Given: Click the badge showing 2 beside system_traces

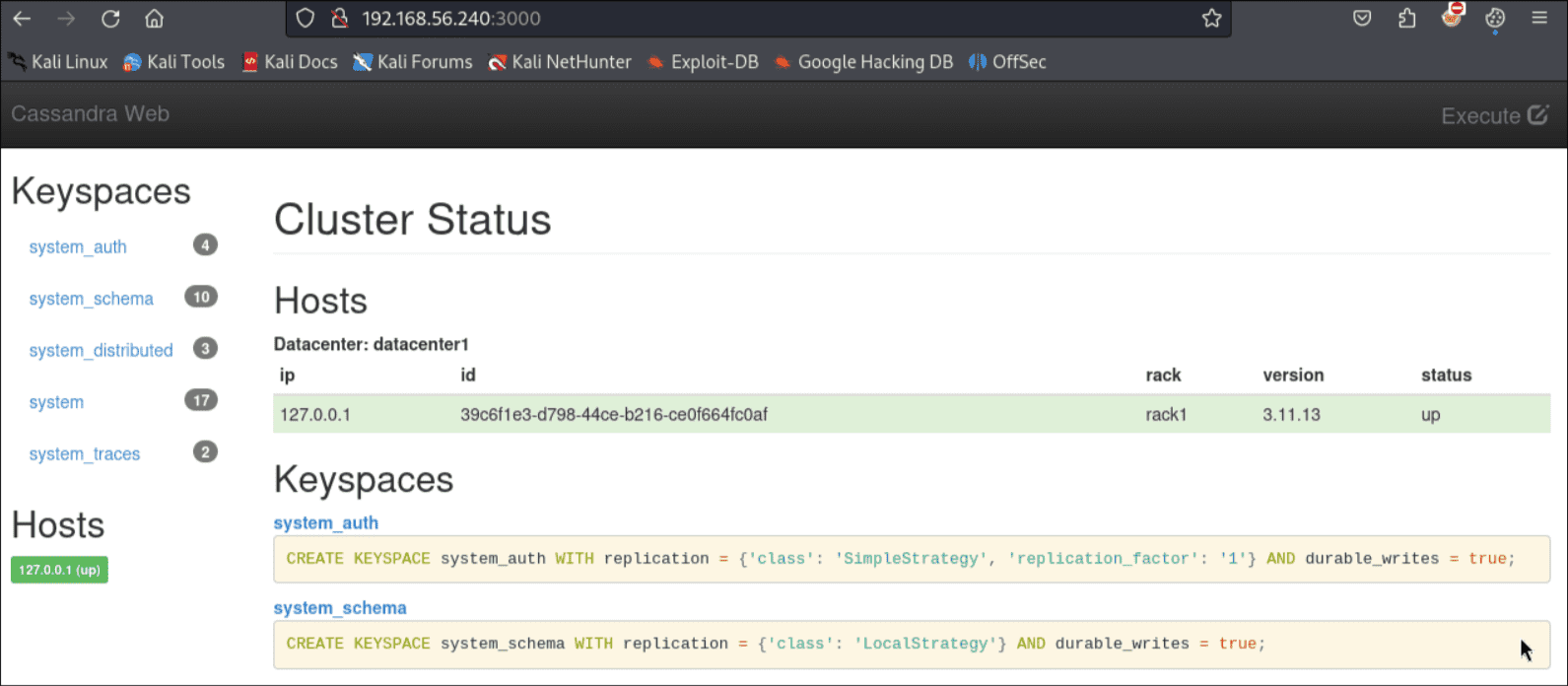Looking at the screenshot, I should tap(205, 451).
